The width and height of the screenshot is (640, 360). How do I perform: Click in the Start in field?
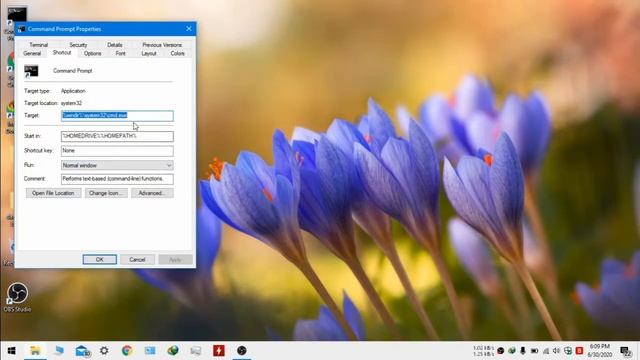click(x=117, y=136)
